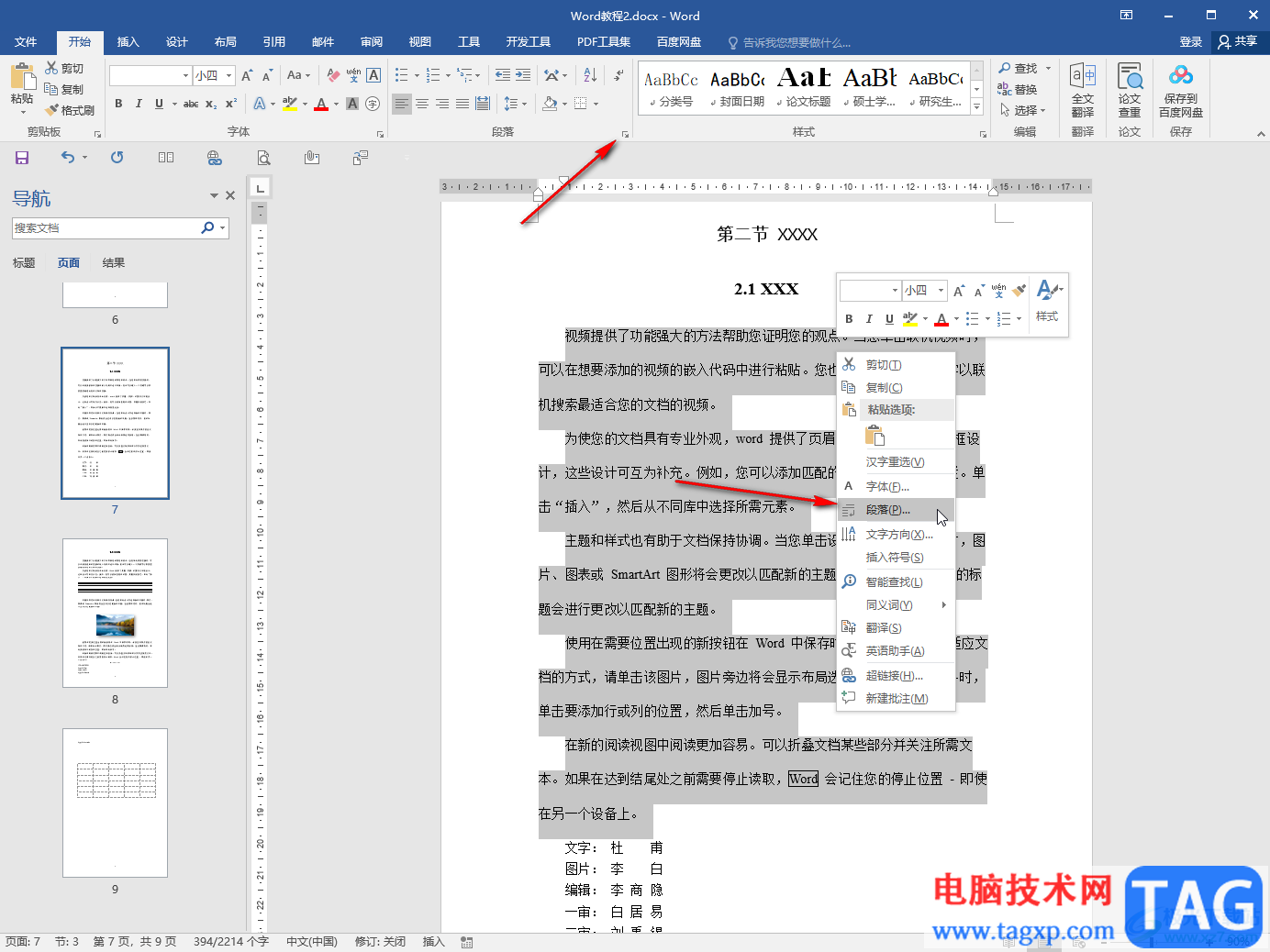Toggle Italic in the ribbon
1270x952 pixels.
coord(139,104)
